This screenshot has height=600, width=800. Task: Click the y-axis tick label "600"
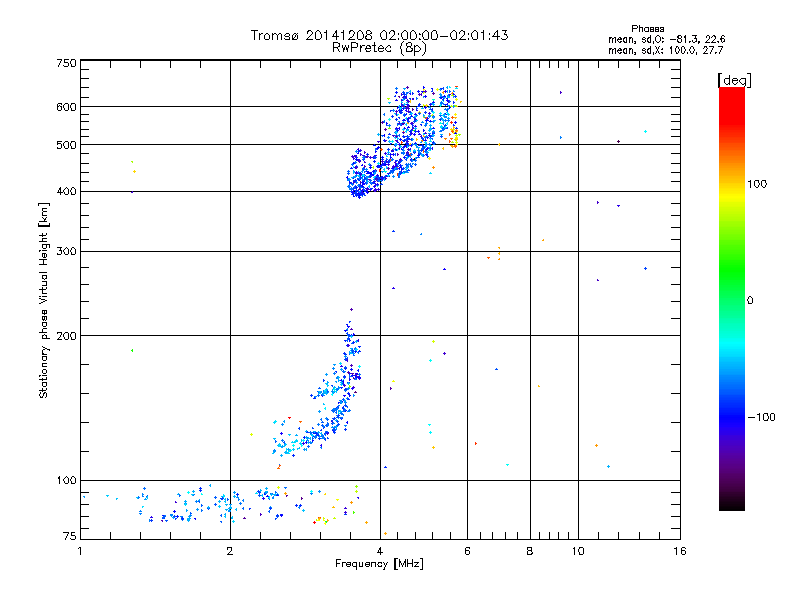point(66,107)
